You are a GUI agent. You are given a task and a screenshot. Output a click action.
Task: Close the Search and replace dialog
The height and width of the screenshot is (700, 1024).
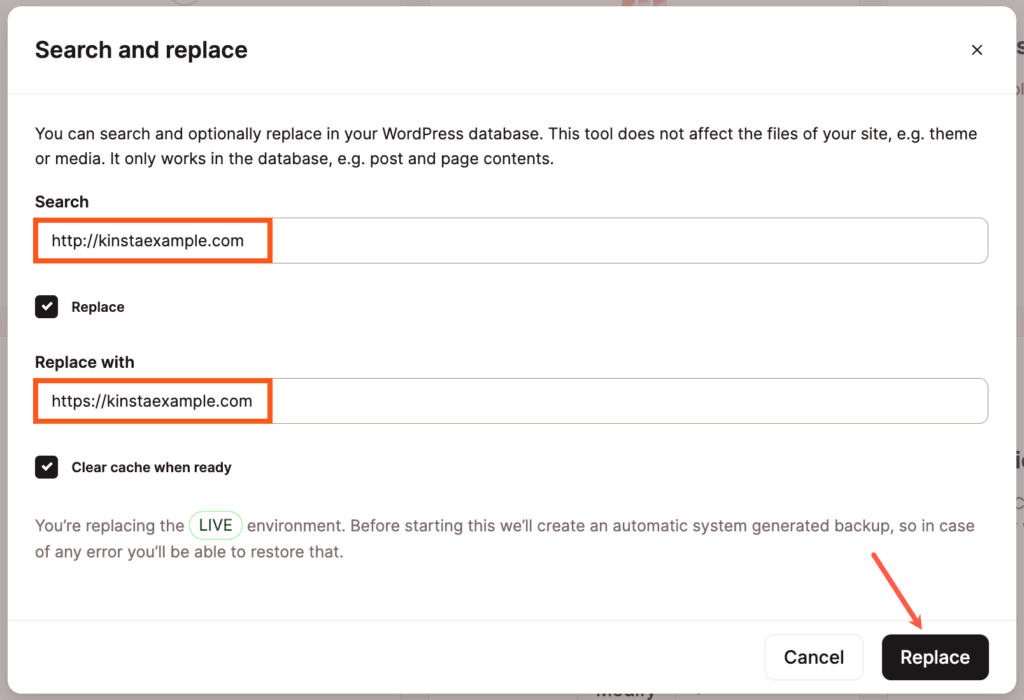coord(977,50)
